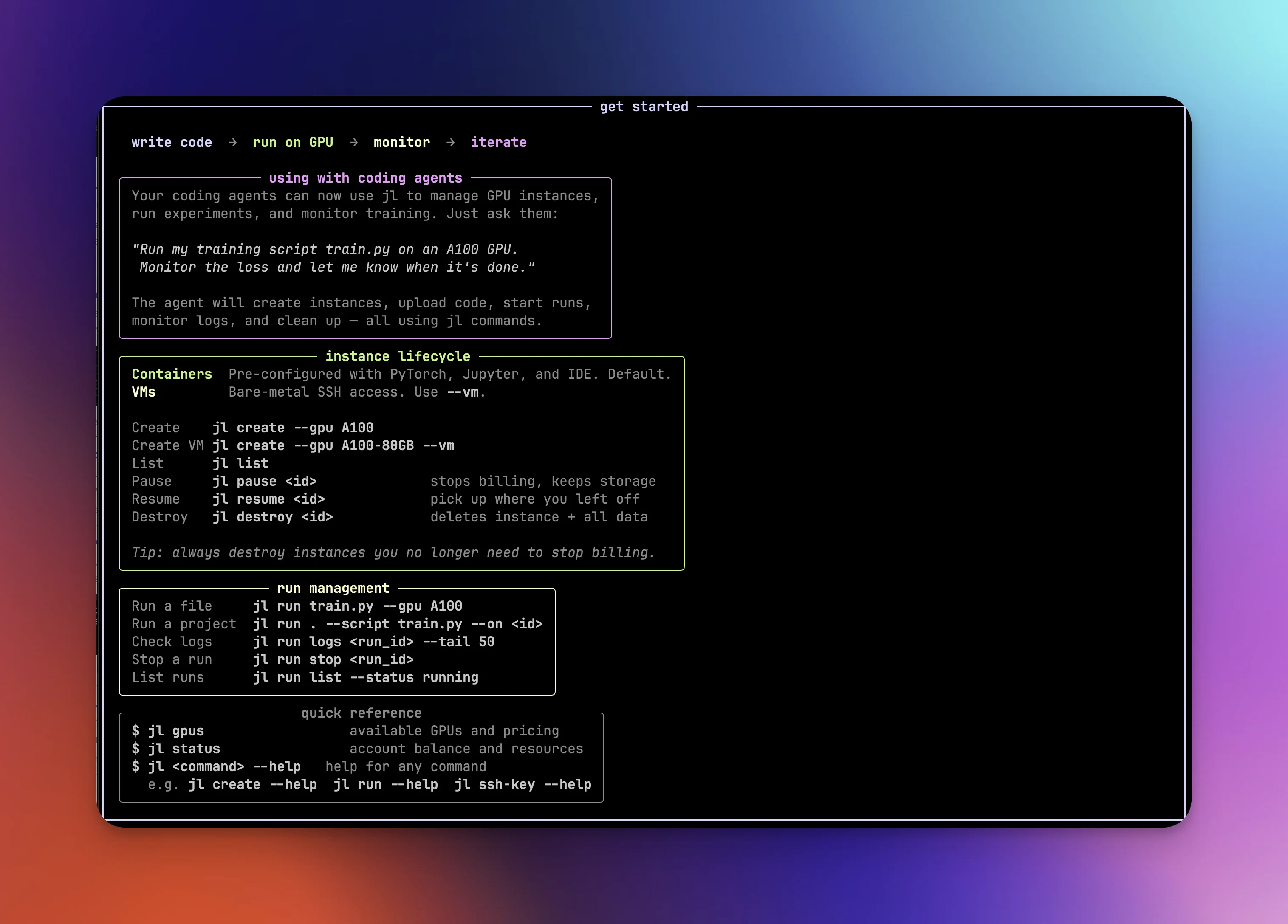The width and height of the screenshot is (1288, 924).
Task: Click the "jl status" account balance command
Action: click(184, 749)
